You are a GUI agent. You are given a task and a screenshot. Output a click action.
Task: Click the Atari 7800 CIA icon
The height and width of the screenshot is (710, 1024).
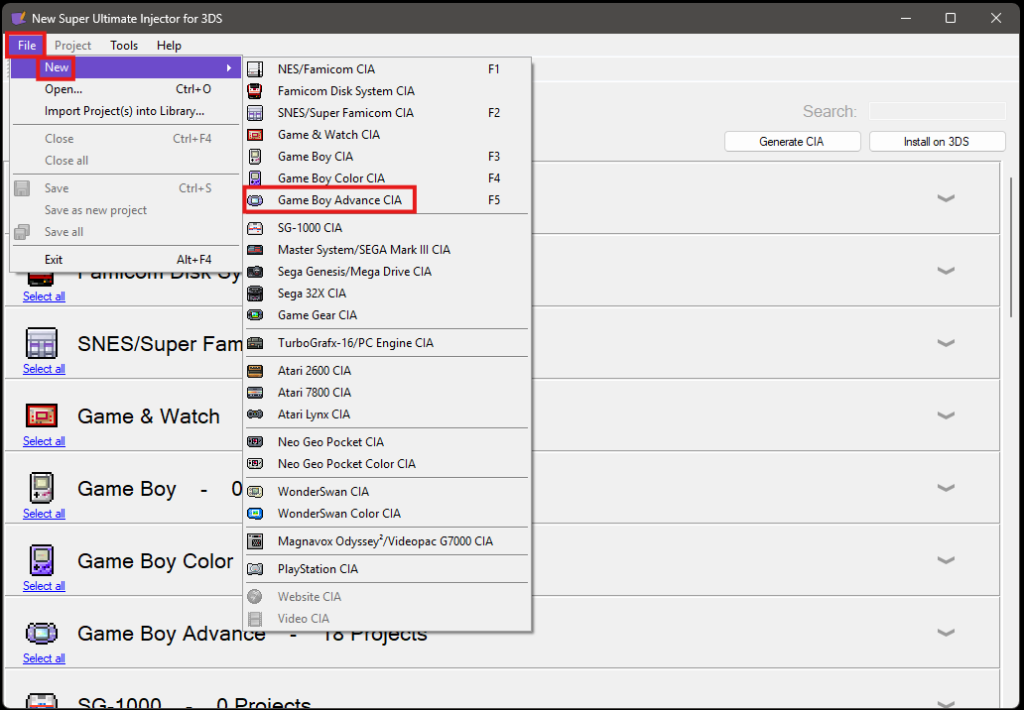(x=255, y=393)
